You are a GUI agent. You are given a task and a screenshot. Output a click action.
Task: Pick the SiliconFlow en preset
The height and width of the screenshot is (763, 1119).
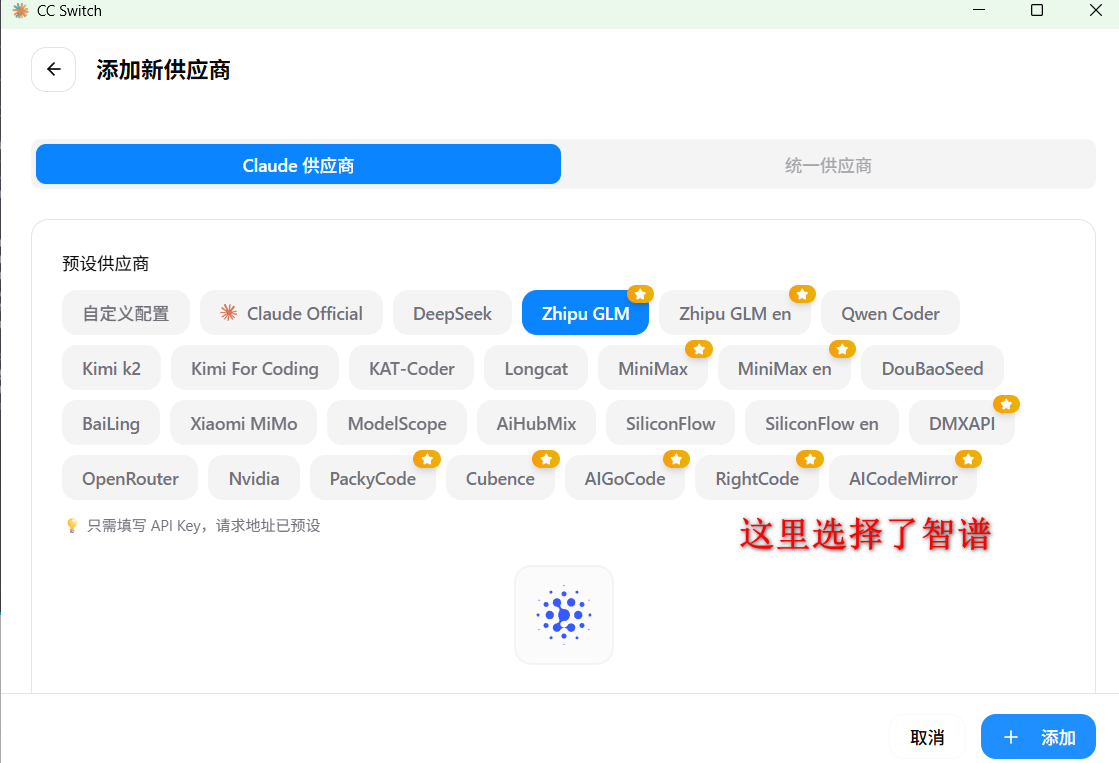(x=821, y=423)
